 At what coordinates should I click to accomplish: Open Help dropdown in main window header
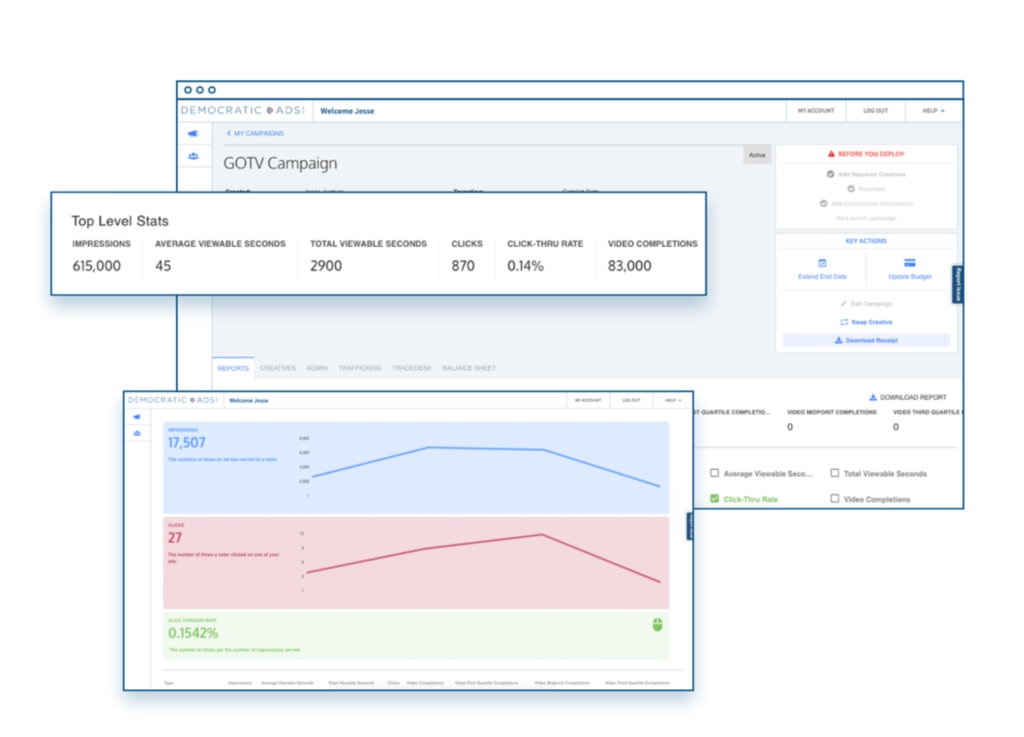pos(933,111)
